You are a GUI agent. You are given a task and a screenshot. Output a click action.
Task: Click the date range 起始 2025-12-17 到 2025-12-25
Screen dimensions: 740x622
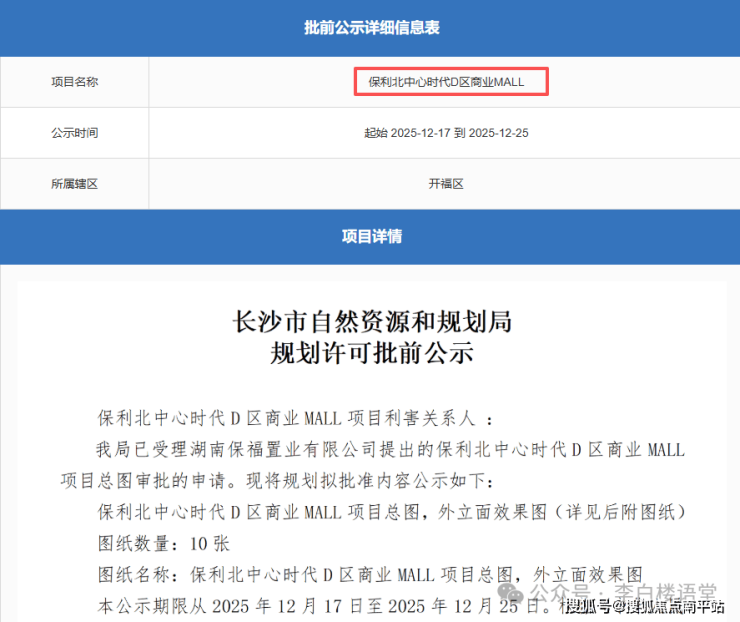point(446,133)
